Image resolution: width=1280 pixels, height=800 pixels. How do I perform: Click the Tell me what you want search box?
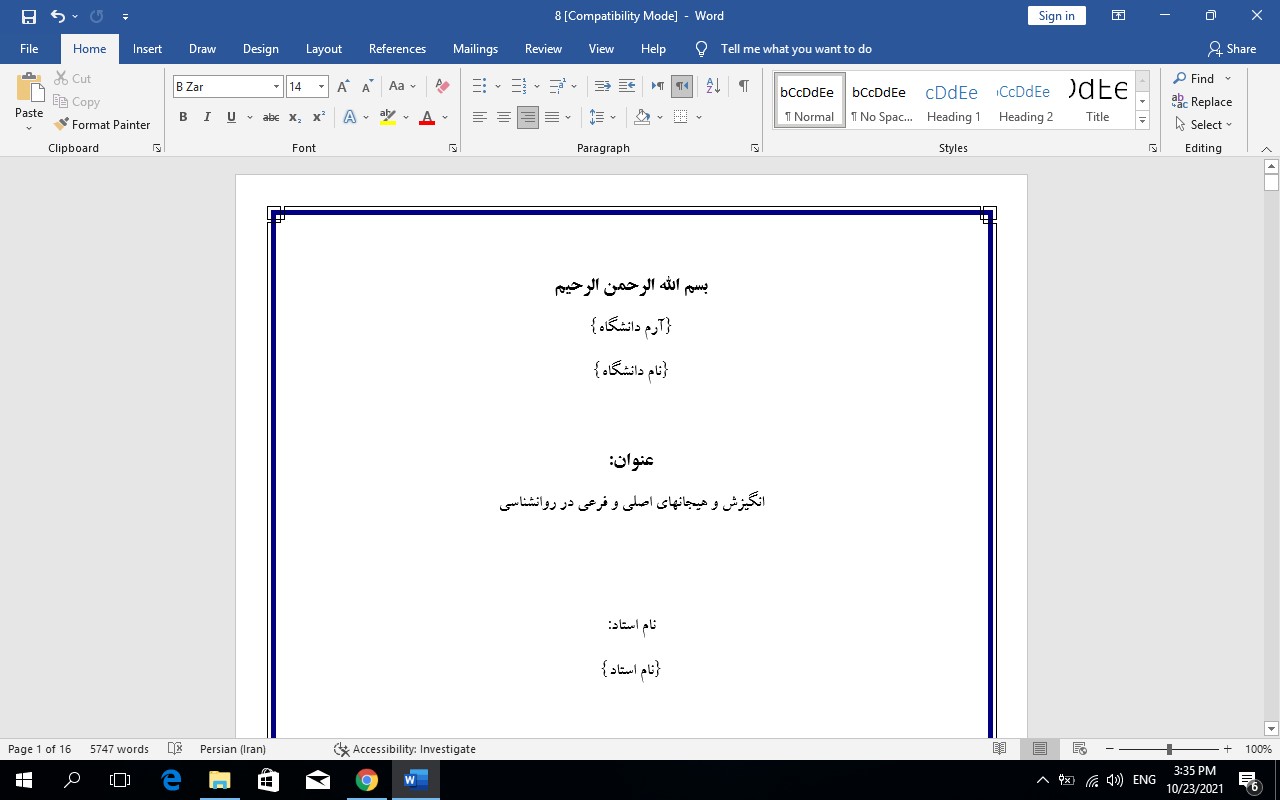tap(796, 49)
